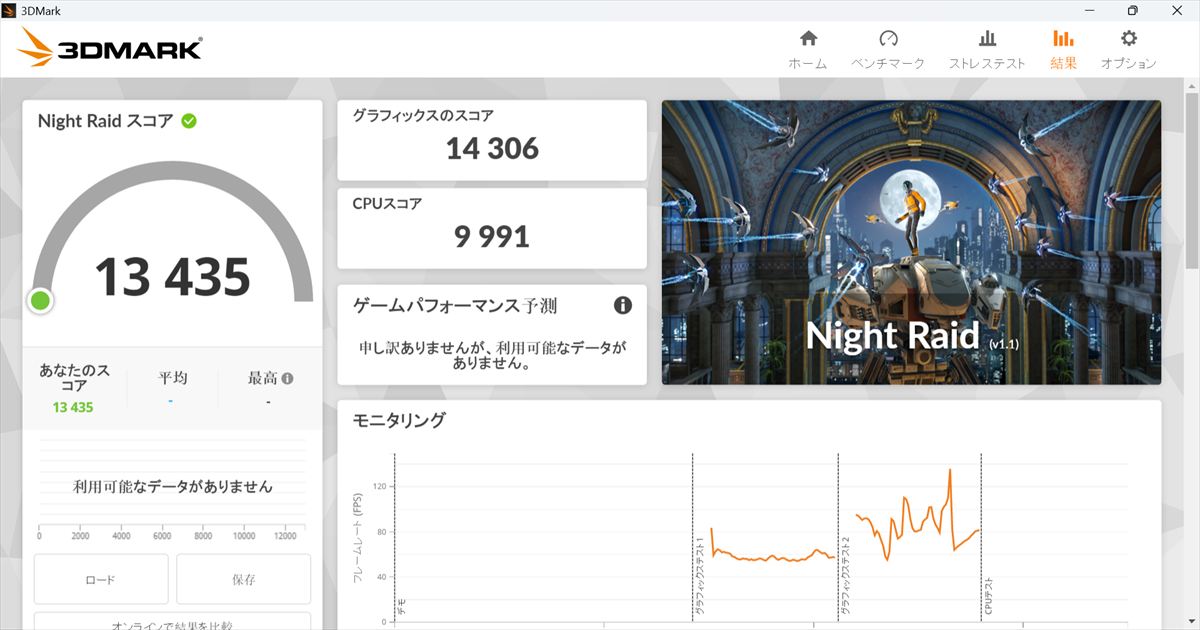Screen dimensions: 1200x630
Task: Click info icon next to 最高
Action: (x=287, y=379)
